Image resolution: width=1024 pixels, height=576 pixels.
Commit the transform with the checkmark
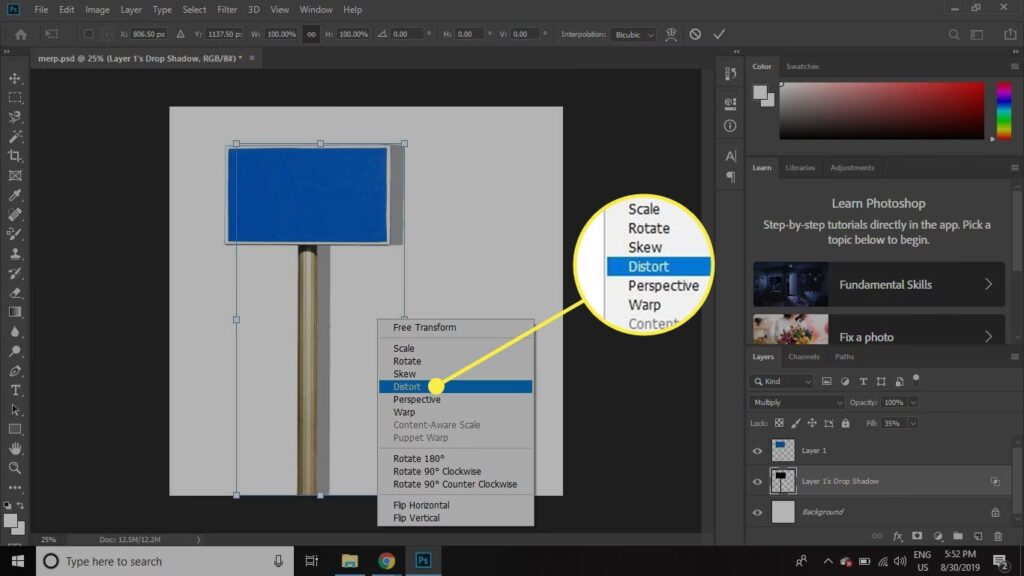coord(718,34)
